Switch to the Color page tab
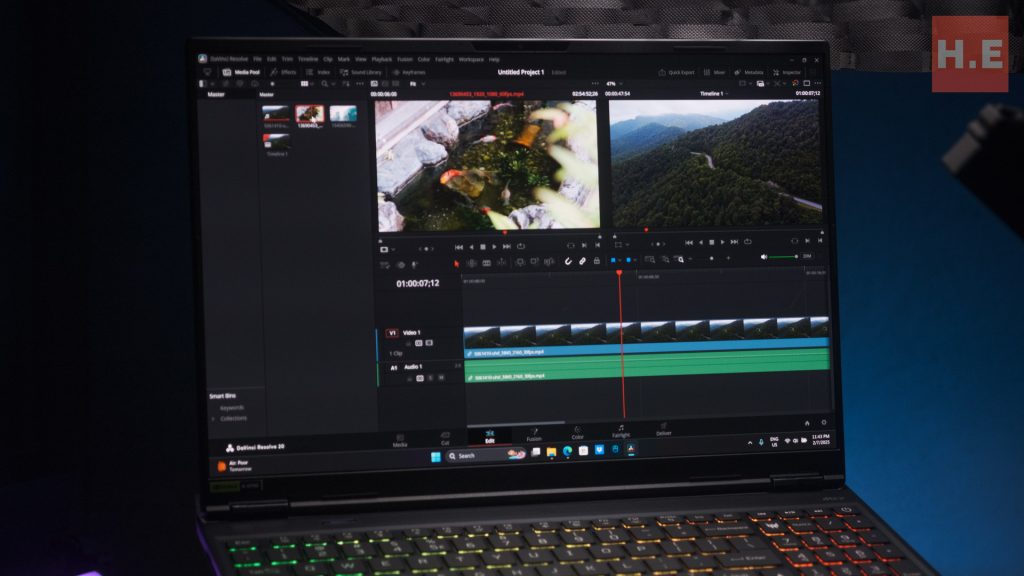Viewport: 1024px width, 576px height. [577, 434]
